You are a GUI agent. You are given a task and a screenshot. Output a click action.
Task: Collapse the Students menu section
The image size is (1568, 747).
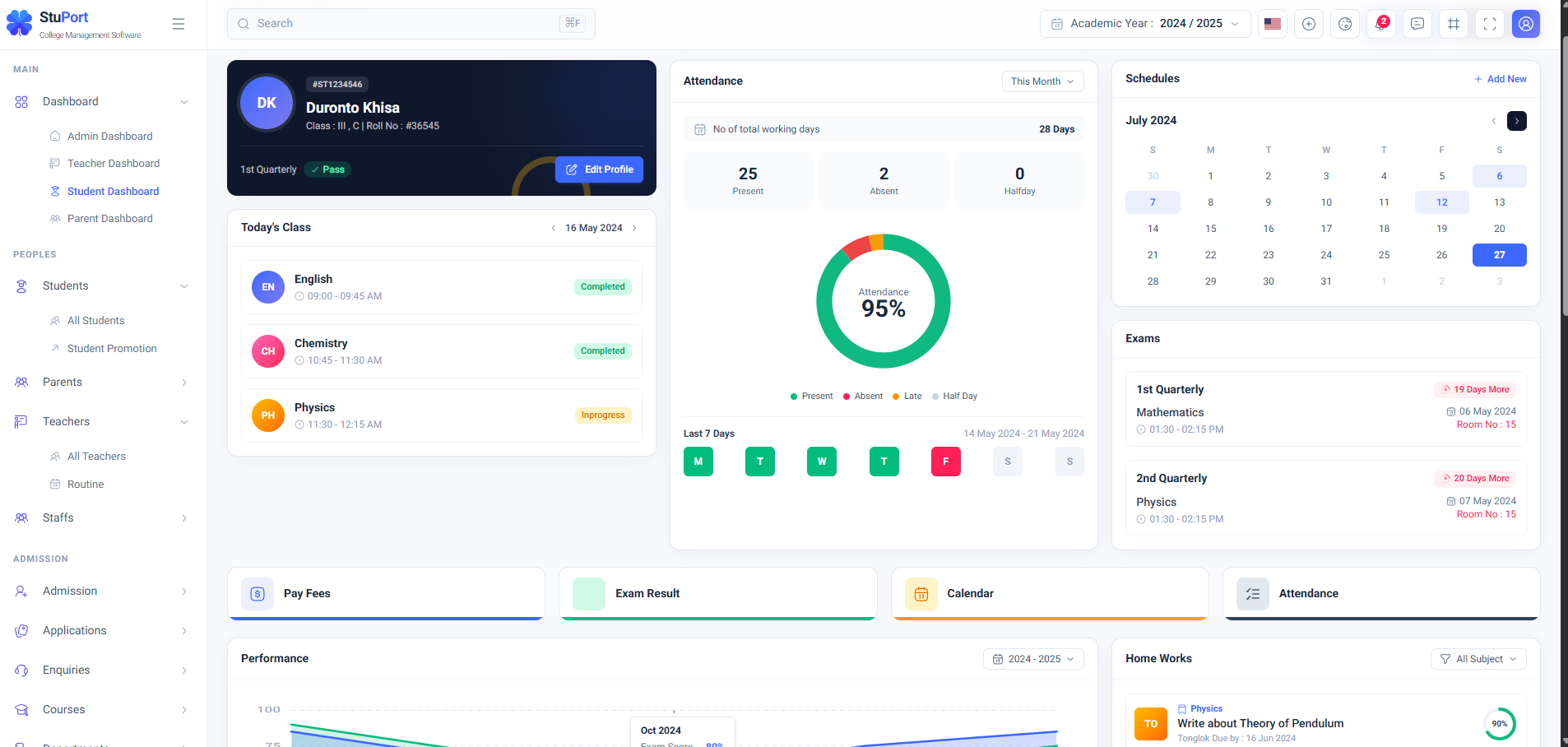click(x=102, y=286)
